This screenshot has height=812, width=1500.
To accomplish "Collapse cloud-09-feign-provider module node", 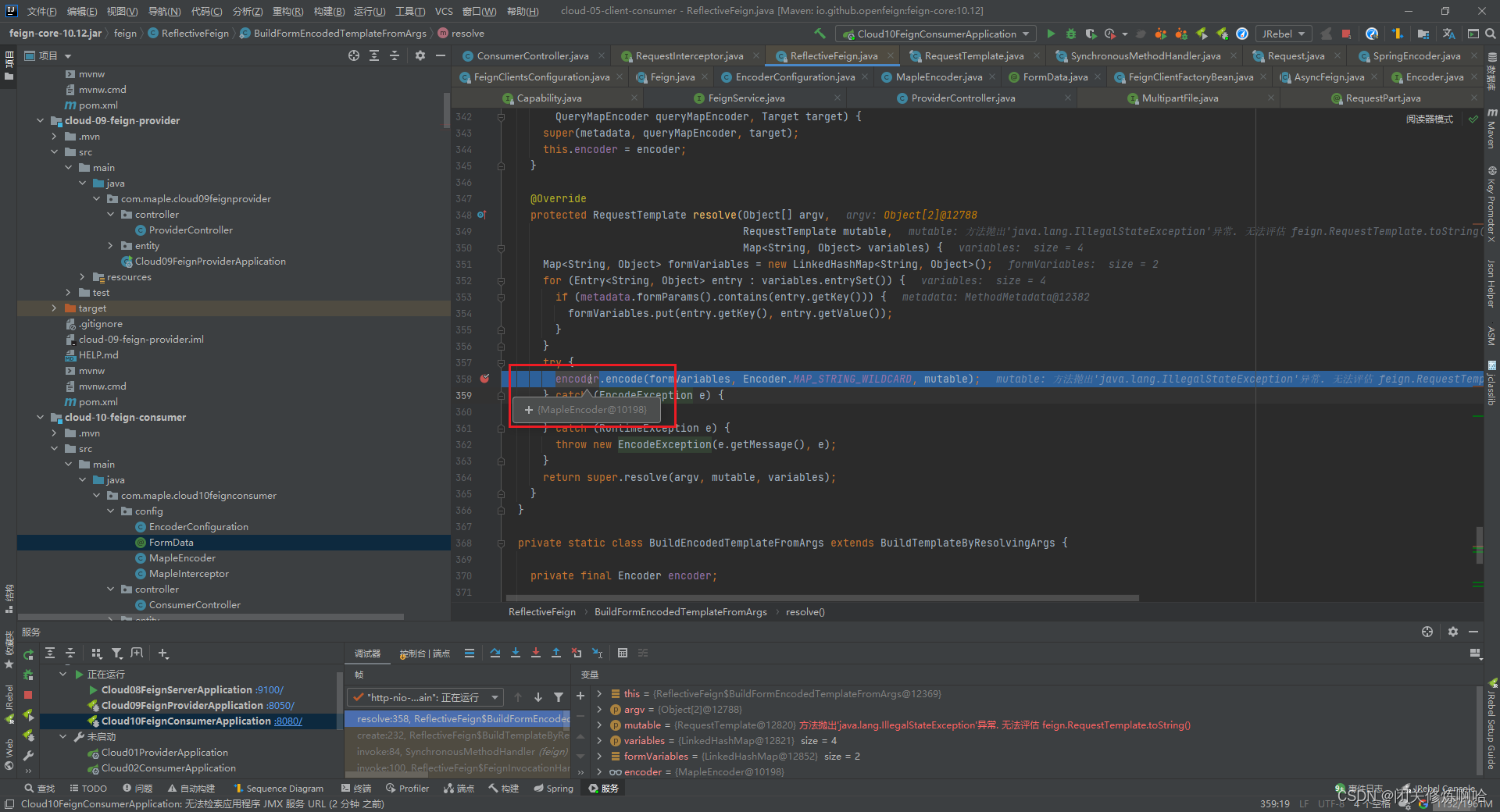I will point(40,120).
